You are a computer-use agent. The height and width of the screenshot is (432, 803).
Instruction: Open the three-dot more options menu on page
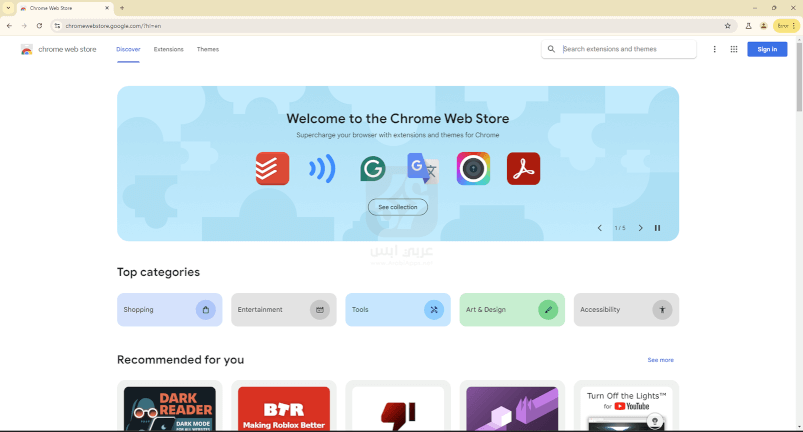pyautogui.click(x=714, y=49)
